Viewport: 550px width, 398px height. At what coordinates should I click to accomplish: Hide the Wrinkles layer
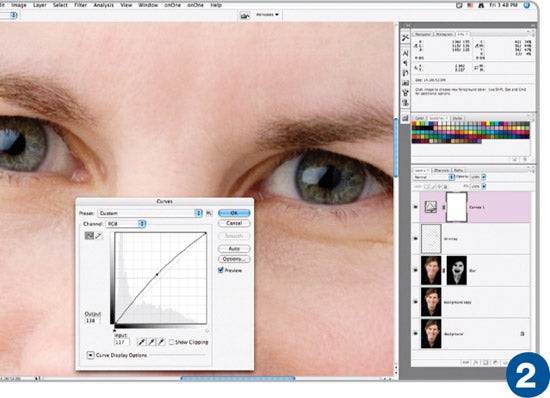point(416,238)
